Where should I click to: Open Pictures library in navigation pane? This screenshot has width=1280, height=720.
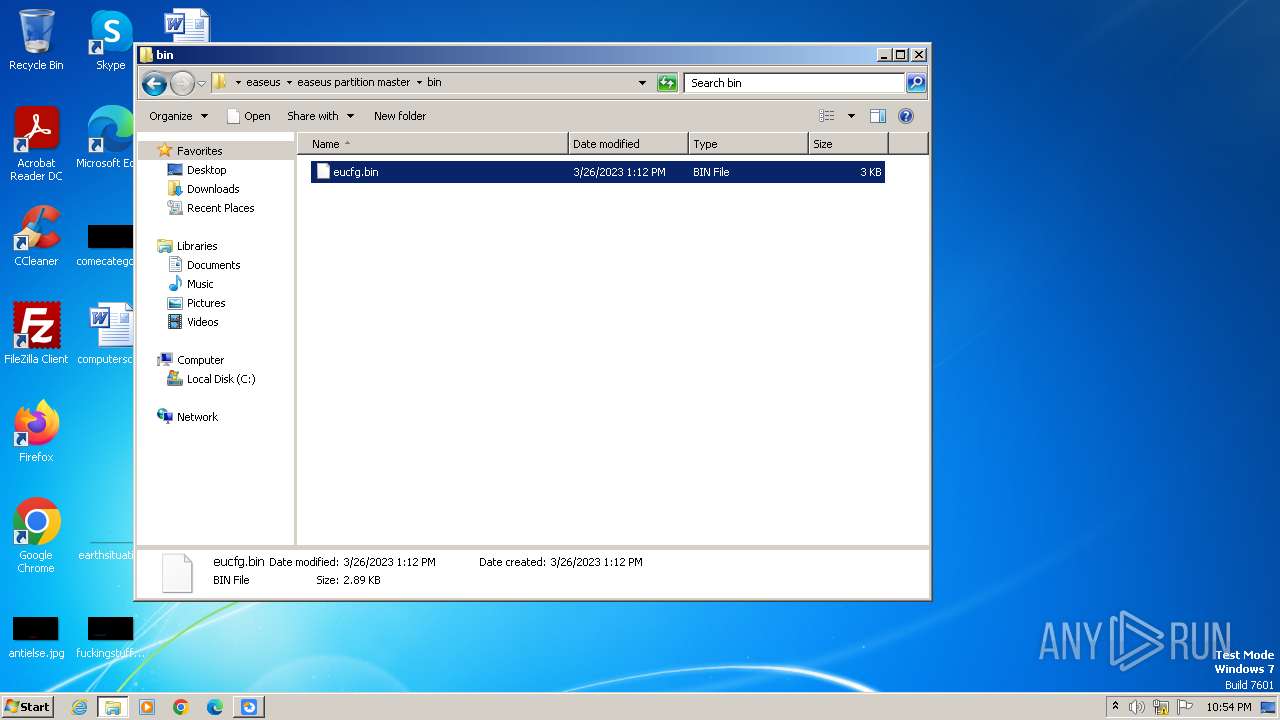(x=205, y=303)
